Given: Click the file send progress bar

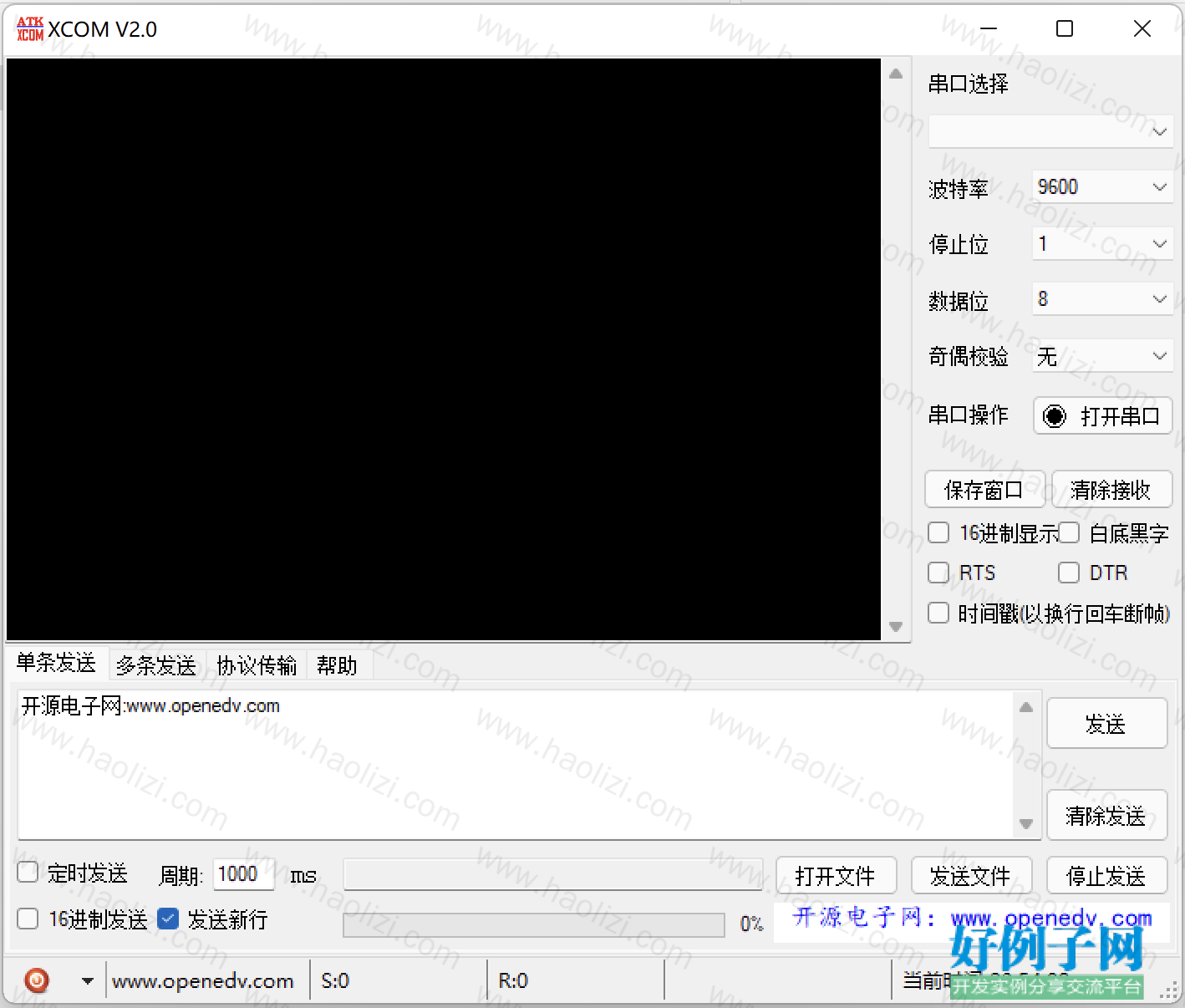Looking at the screenshot, I should coord(534,924).
